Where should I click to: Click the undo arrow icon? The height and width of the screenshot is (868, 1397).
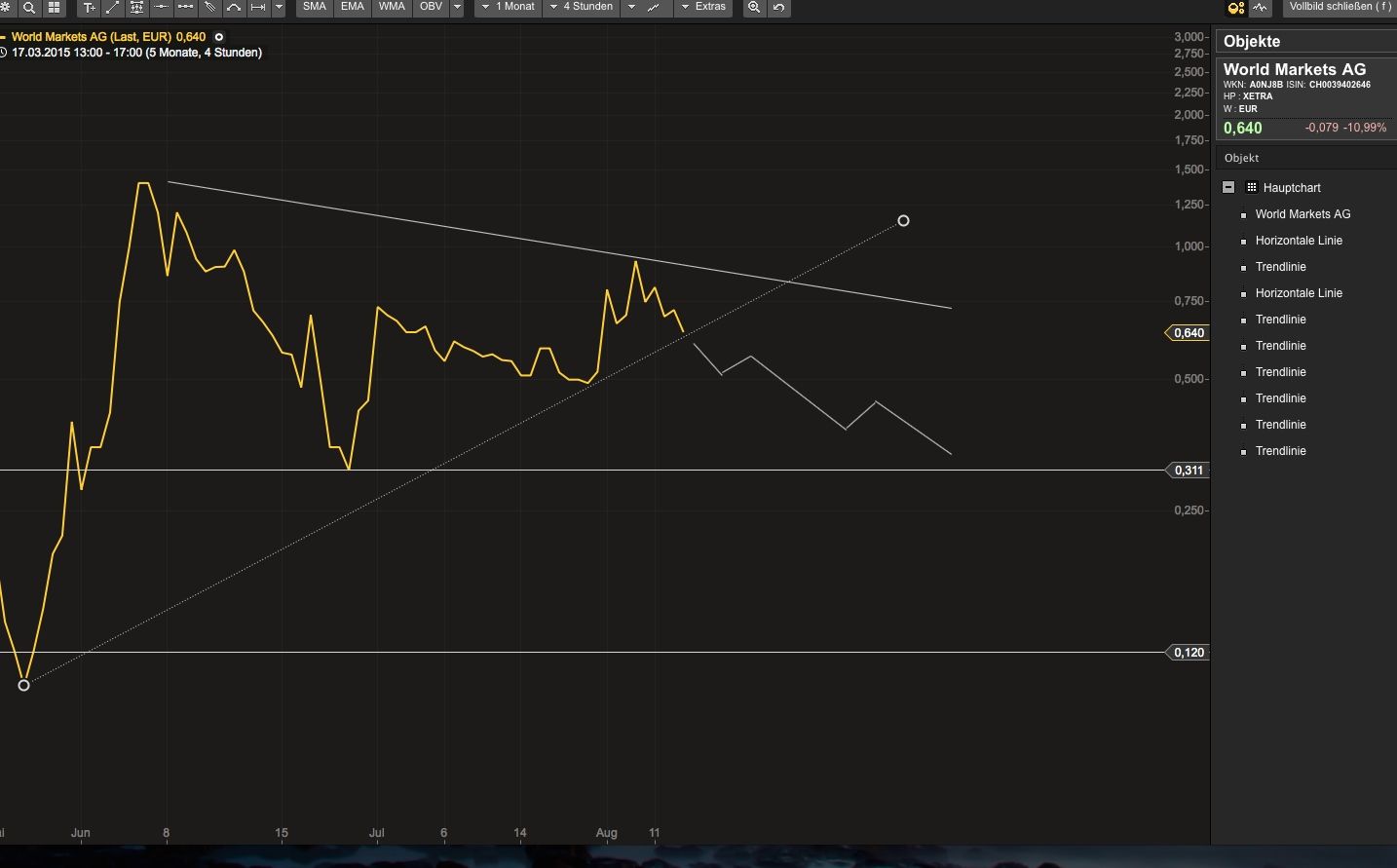click(777, 8)
